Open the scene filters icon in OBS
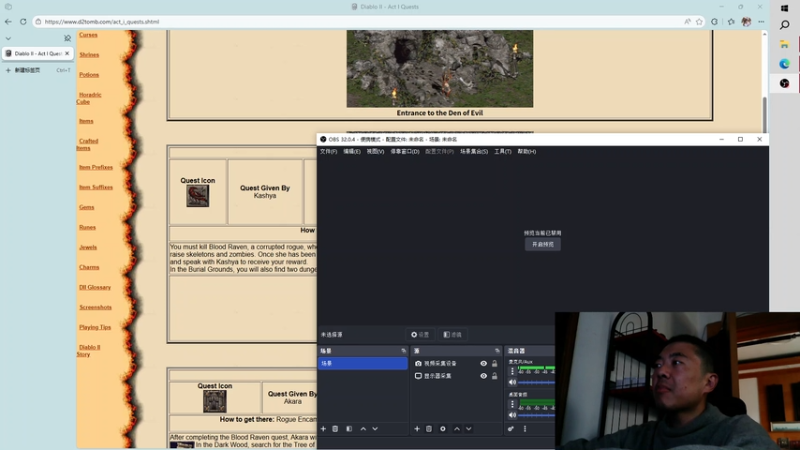The image size is (800, 450). pyautogui.click(x=349, y=429)
